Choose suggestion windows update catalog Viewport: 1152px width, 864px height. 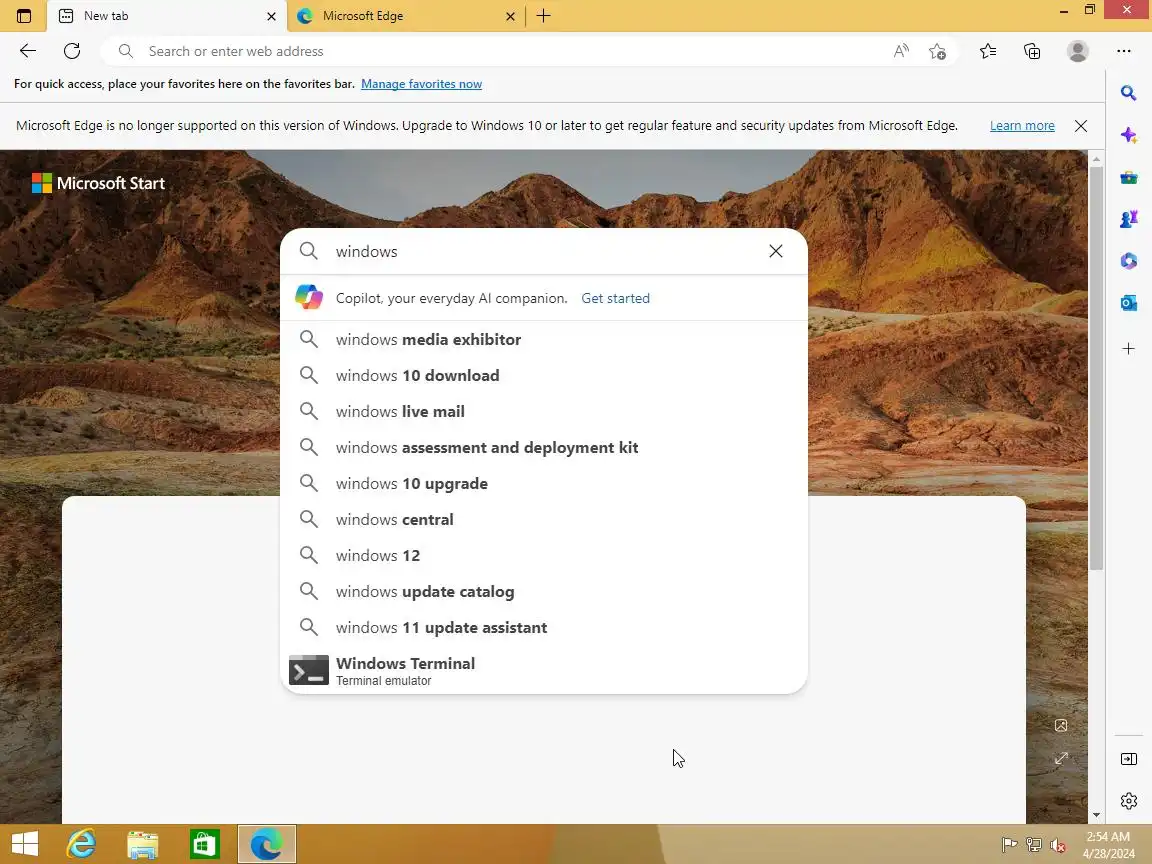click(544, 591)
